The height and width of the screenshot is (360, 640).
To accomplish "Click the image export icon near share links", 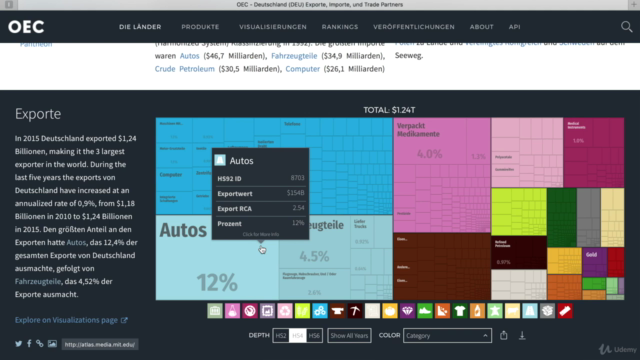I will click(52, 344).
